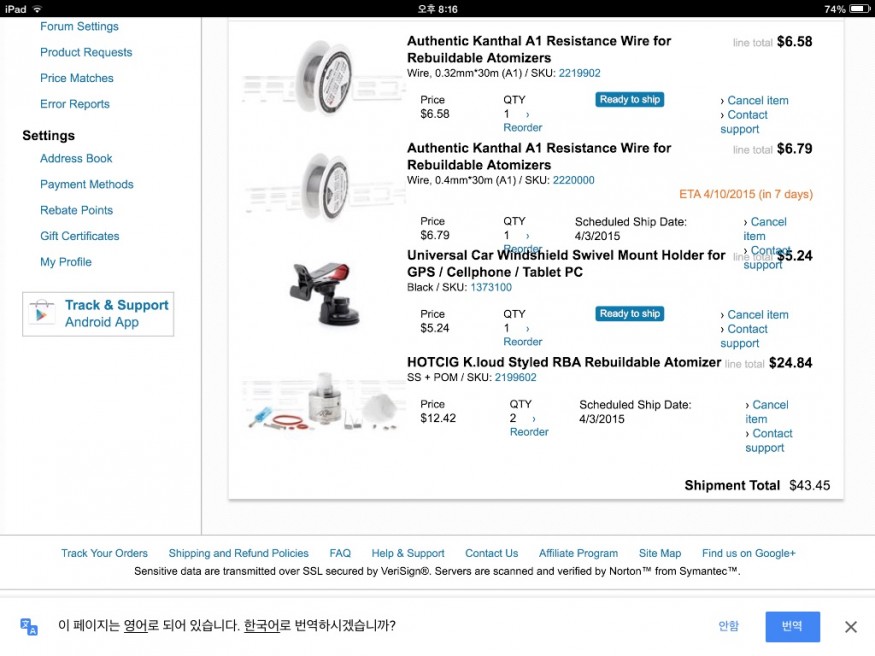Click the Google Translate icon in bottom bar
This screenshot has height=656, width=875.
tap(28, 626)
